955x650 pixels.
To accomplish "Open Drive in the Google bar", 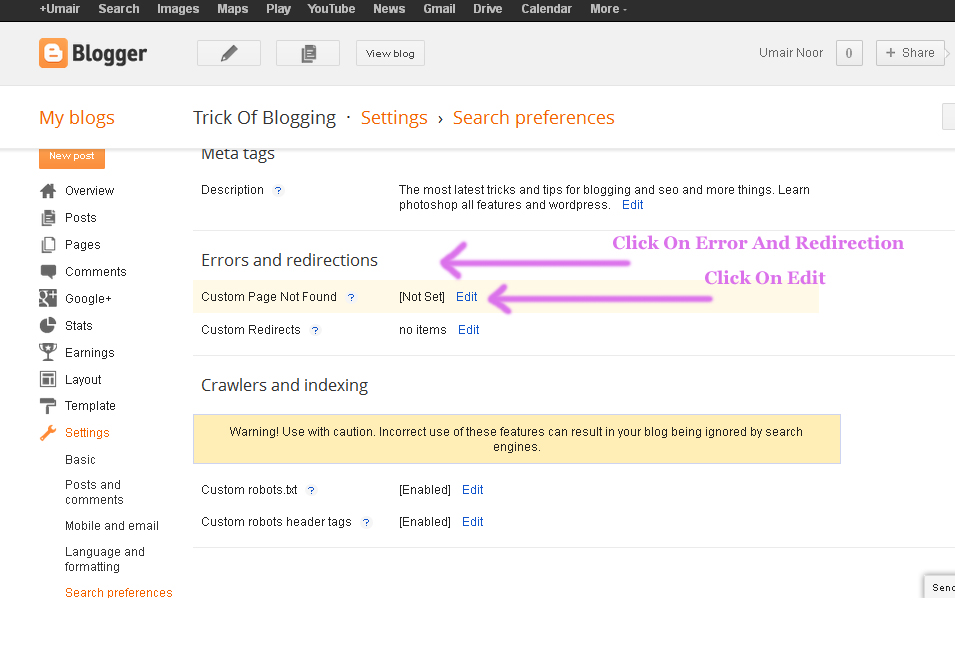I will pyautogui.click(x=488, y=9).
